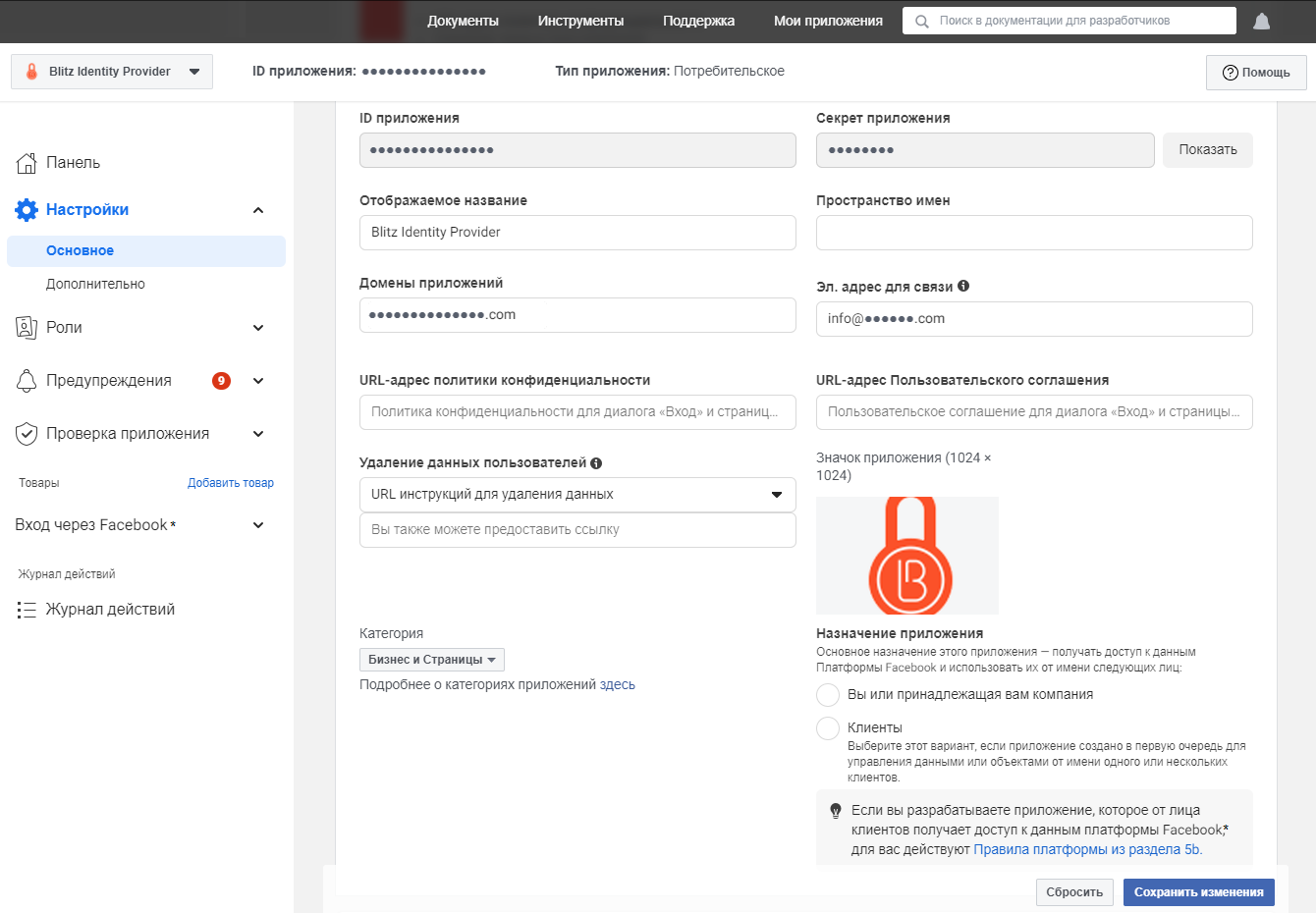Click the Роли person badge icon
Viewport: 1316px width, 913px height.
(27, 328)
